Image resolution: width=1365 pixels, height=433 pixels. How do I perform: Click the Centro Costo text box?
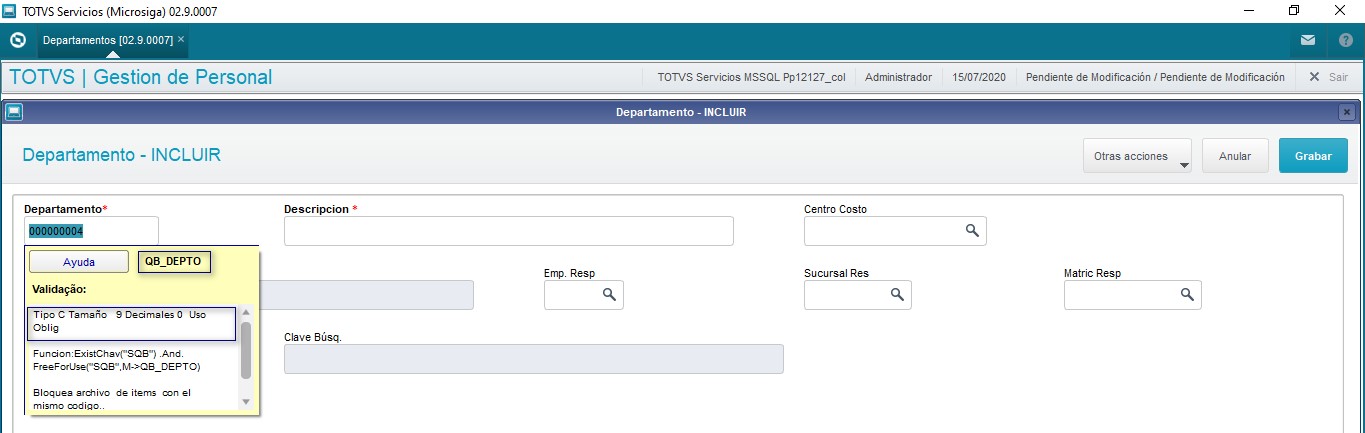[895, 231]
